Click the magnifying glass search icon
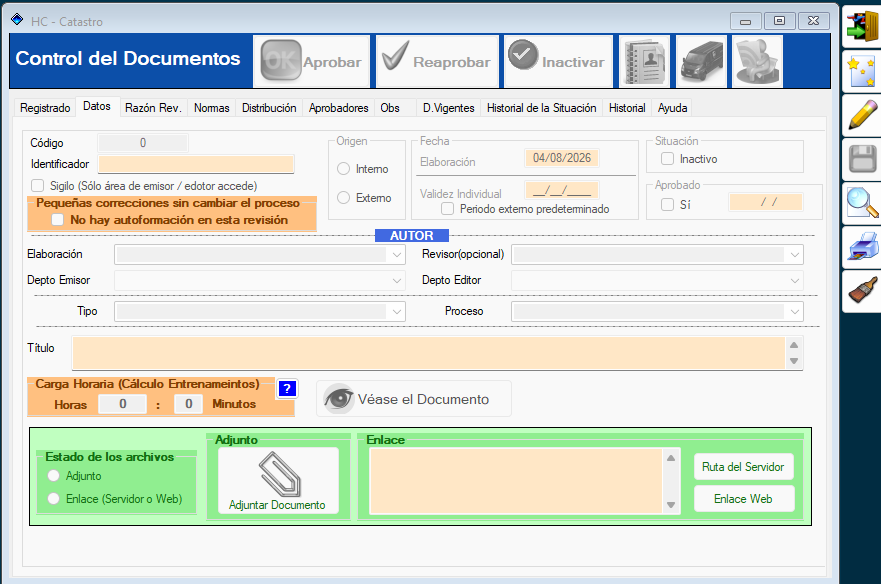This screenshot has width=881, height=584. click(863, 203)
